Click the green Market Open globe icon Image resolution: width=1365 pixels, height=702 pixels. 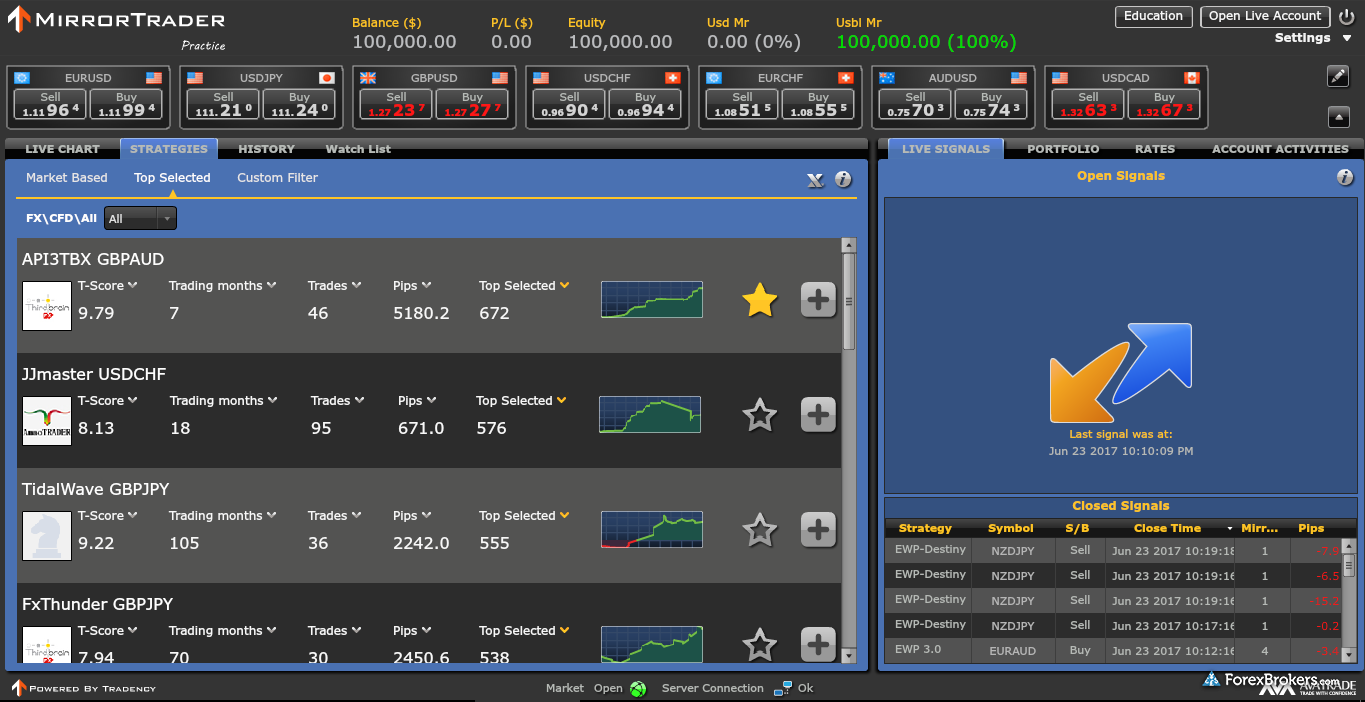click(637, 689)
